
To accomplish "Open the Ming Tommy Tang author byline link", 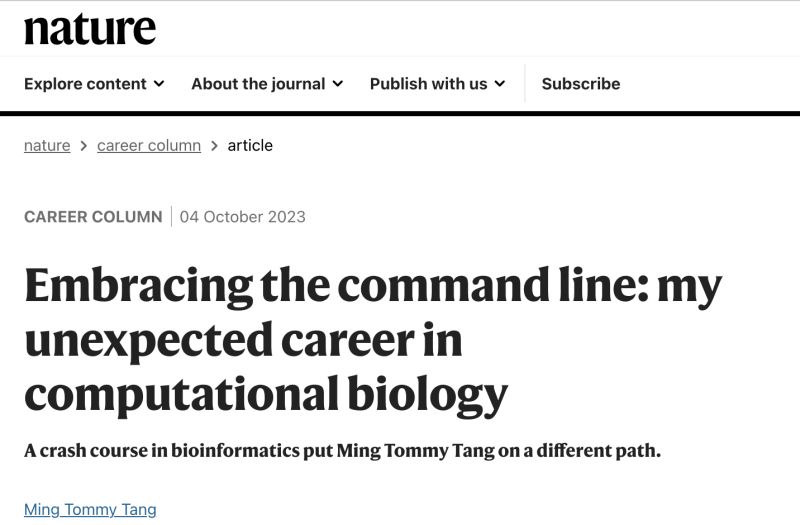I will click(x=90, y=510).
